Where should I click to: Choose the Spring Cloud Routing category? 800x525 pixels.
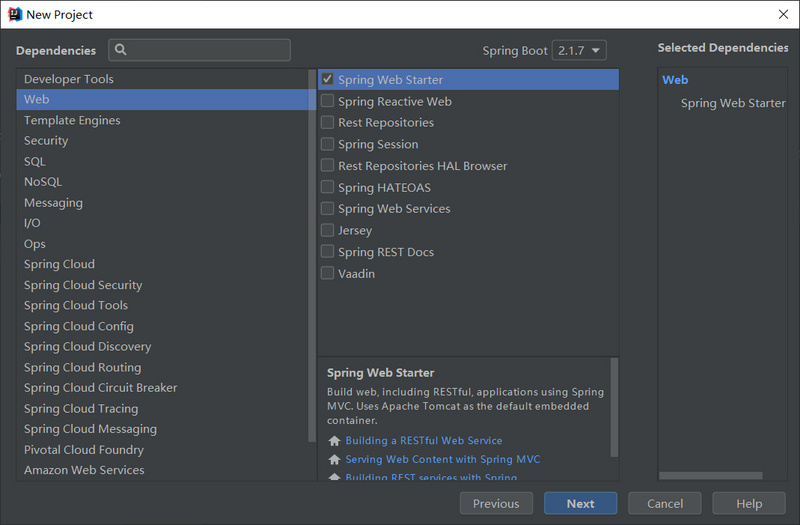pyautogui.click(x=163, y=367)
